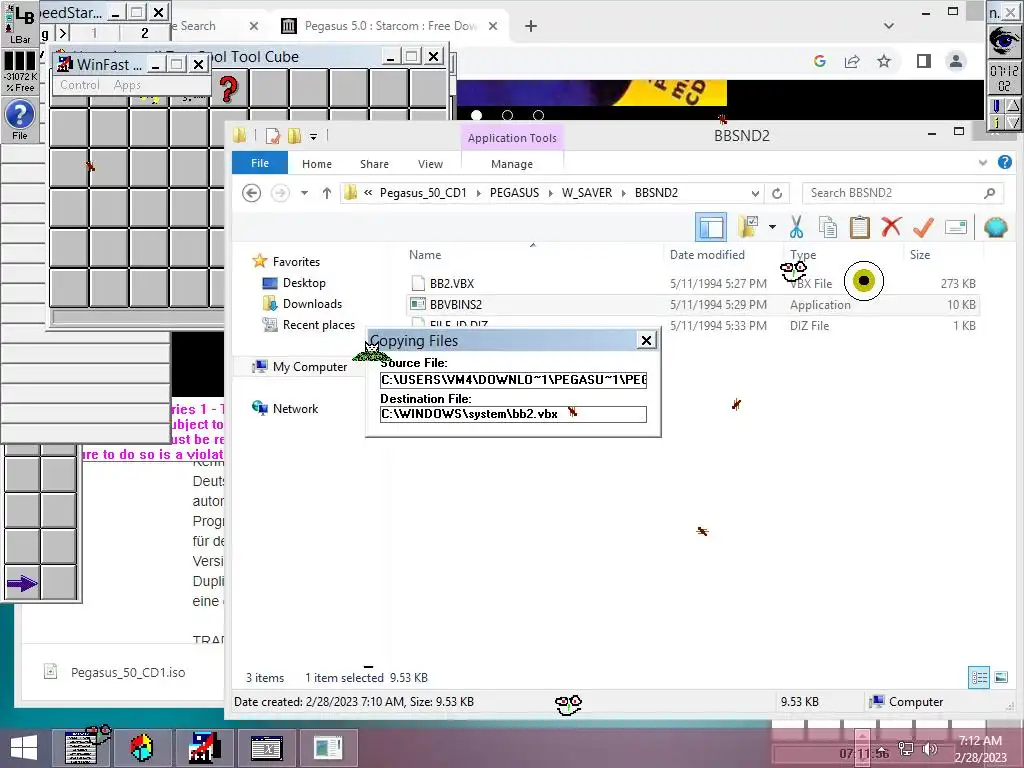Click the Refresh button next to address bar
This screenshot has width=1024, height=768.
[776, 193]
